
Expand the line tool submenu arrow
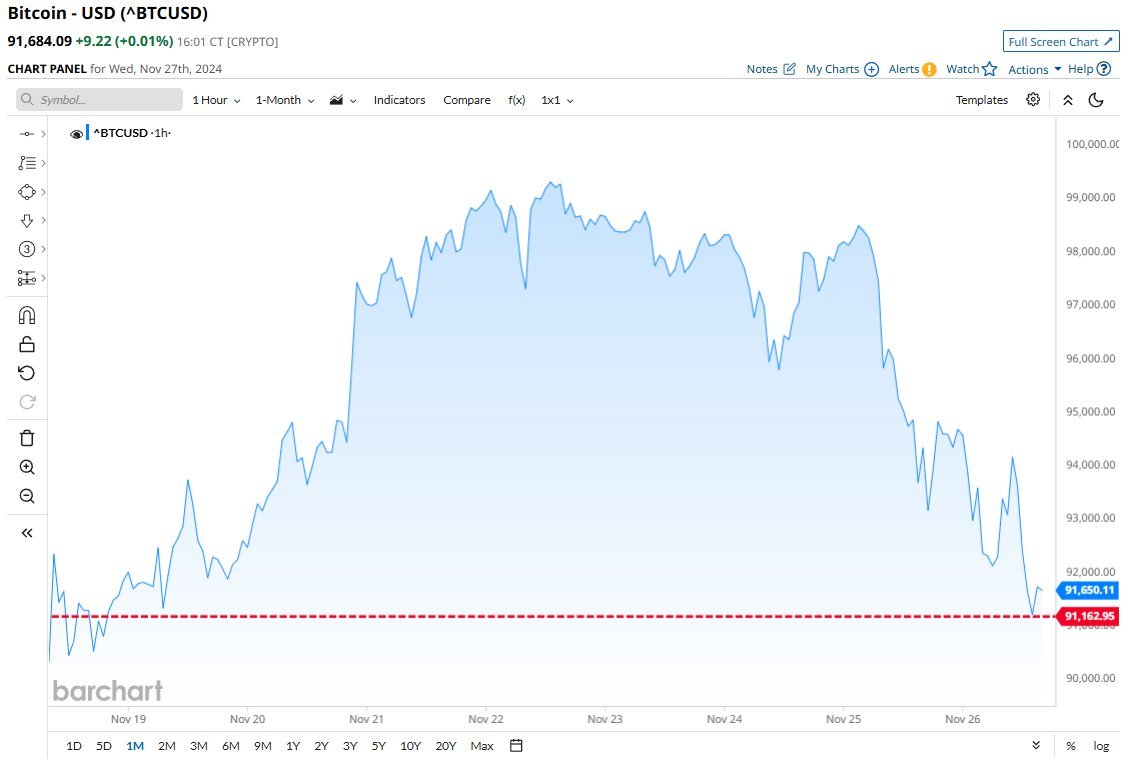[x=43, y=134]
